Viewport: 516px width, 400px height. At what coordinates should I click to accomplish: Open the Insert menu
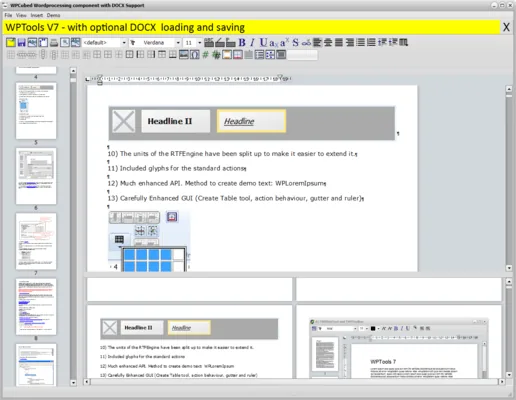[x=37, y=15]
